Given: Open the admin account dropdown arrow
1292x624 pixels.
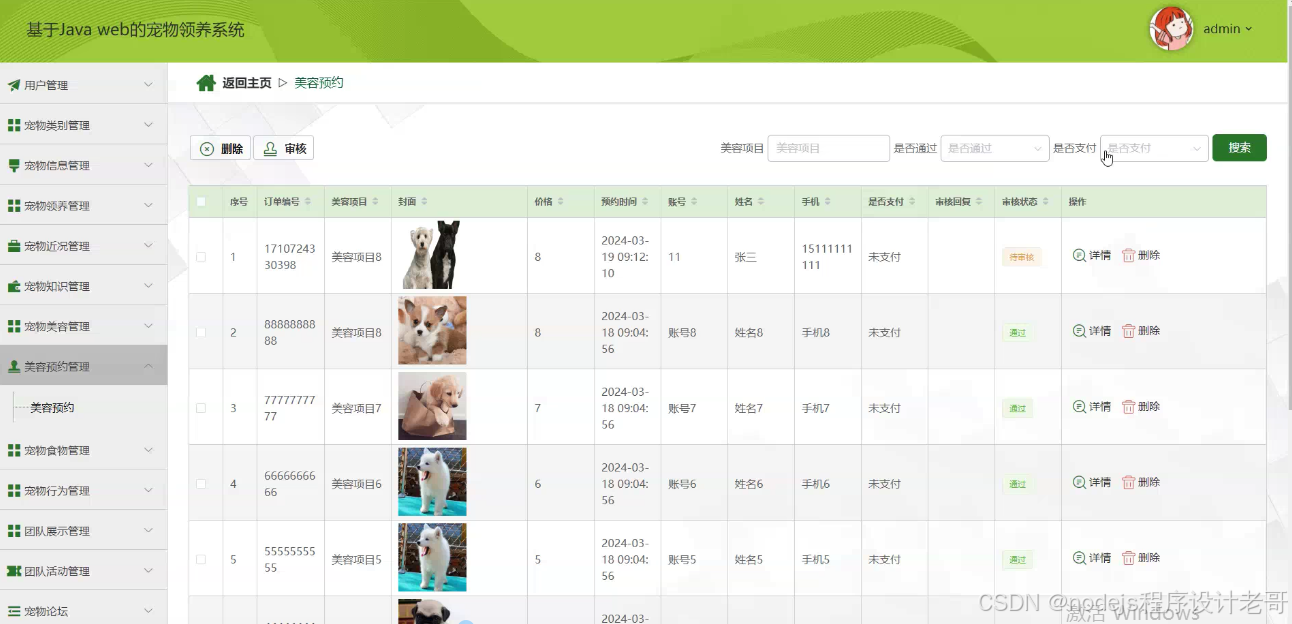Looking at the screenshot, I should (x=1248, y=29).
